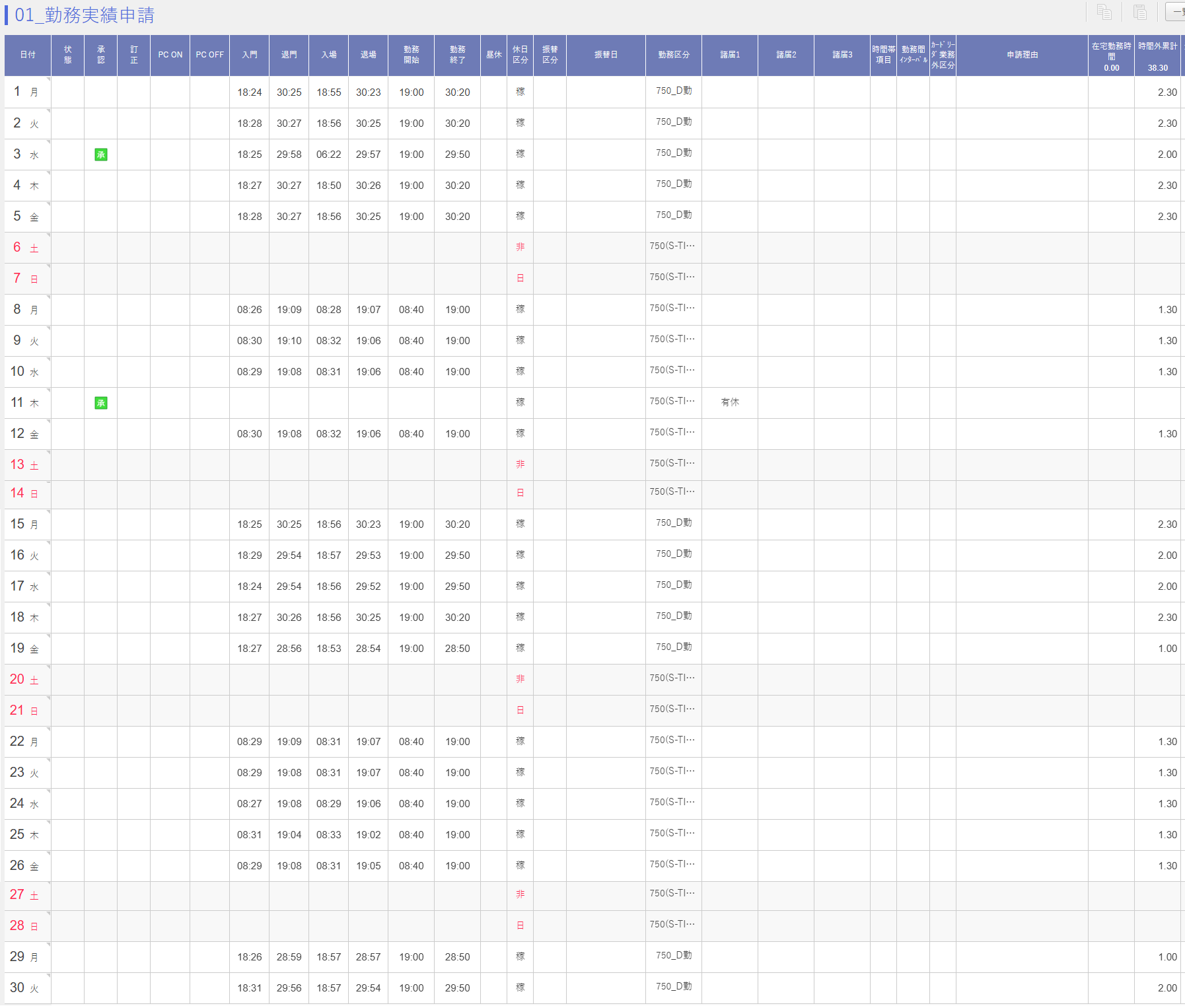
Task: Click corner triangle in day 15 date cell
Action: (48, 512)
